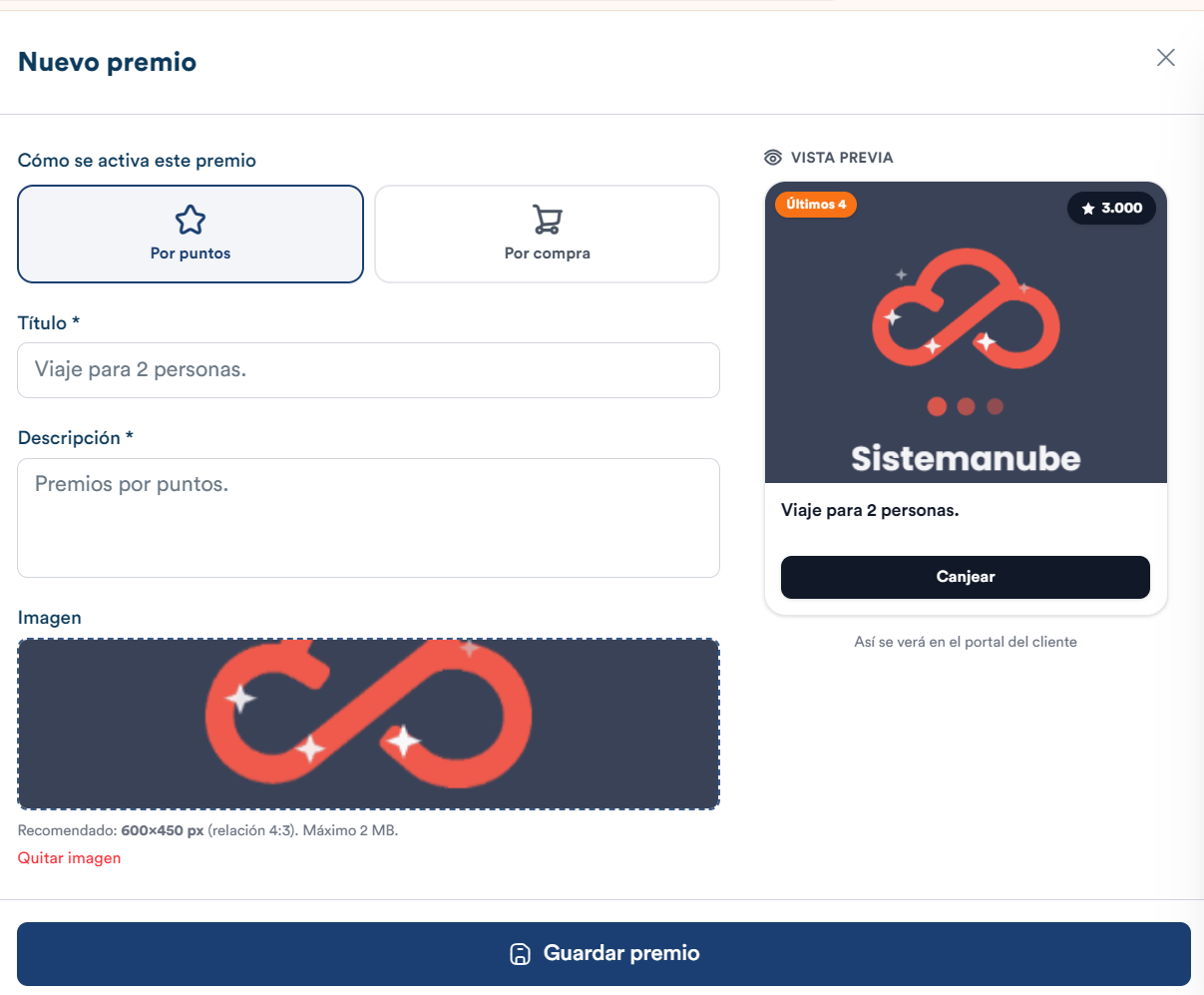Click the star icon in Por puntos

click(191, 220)
